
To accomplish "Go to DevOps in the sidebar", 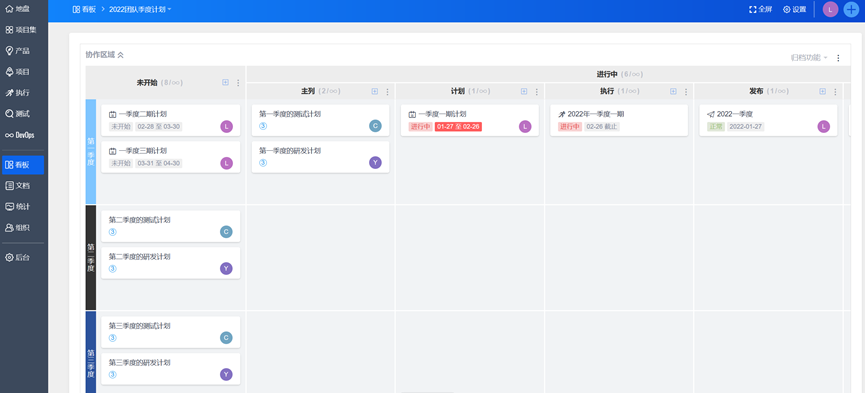I will 22,135.
